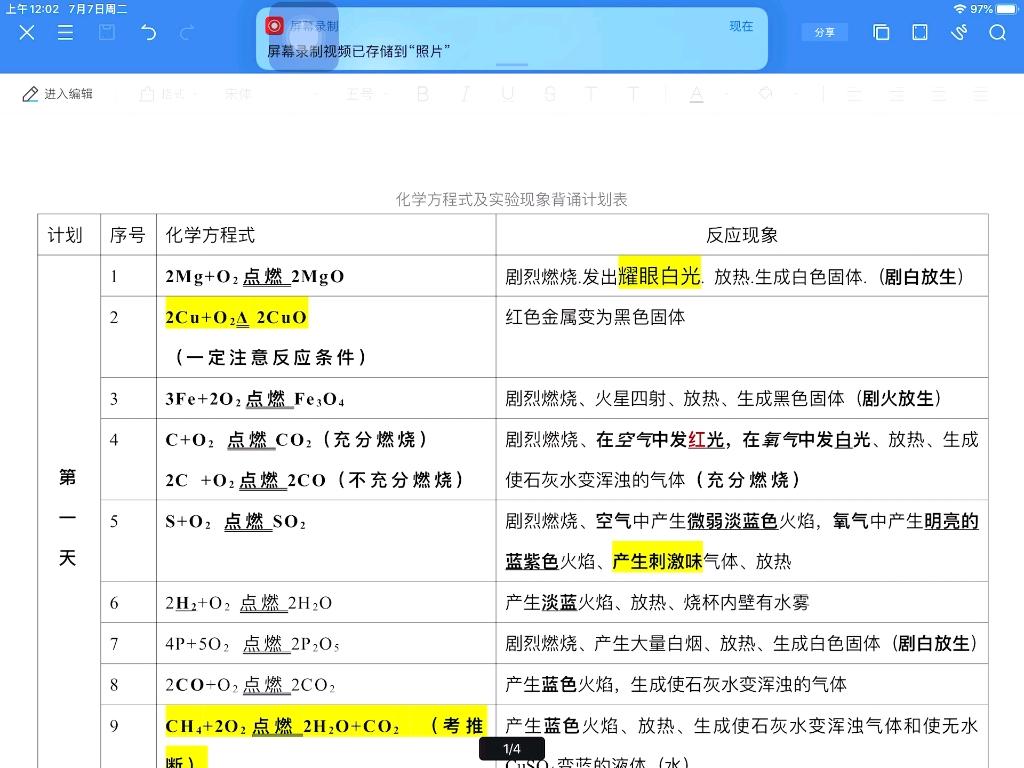The height and width of the screenshot is (768, 1024).
Task: Tap the strikethrough formatting icon
Action: (x=549, y=93)
